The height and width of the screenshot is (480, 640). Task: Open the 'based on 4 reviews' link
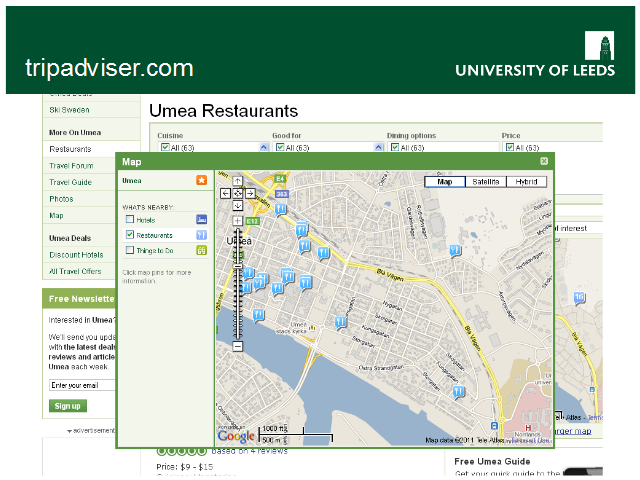point(249,451)
